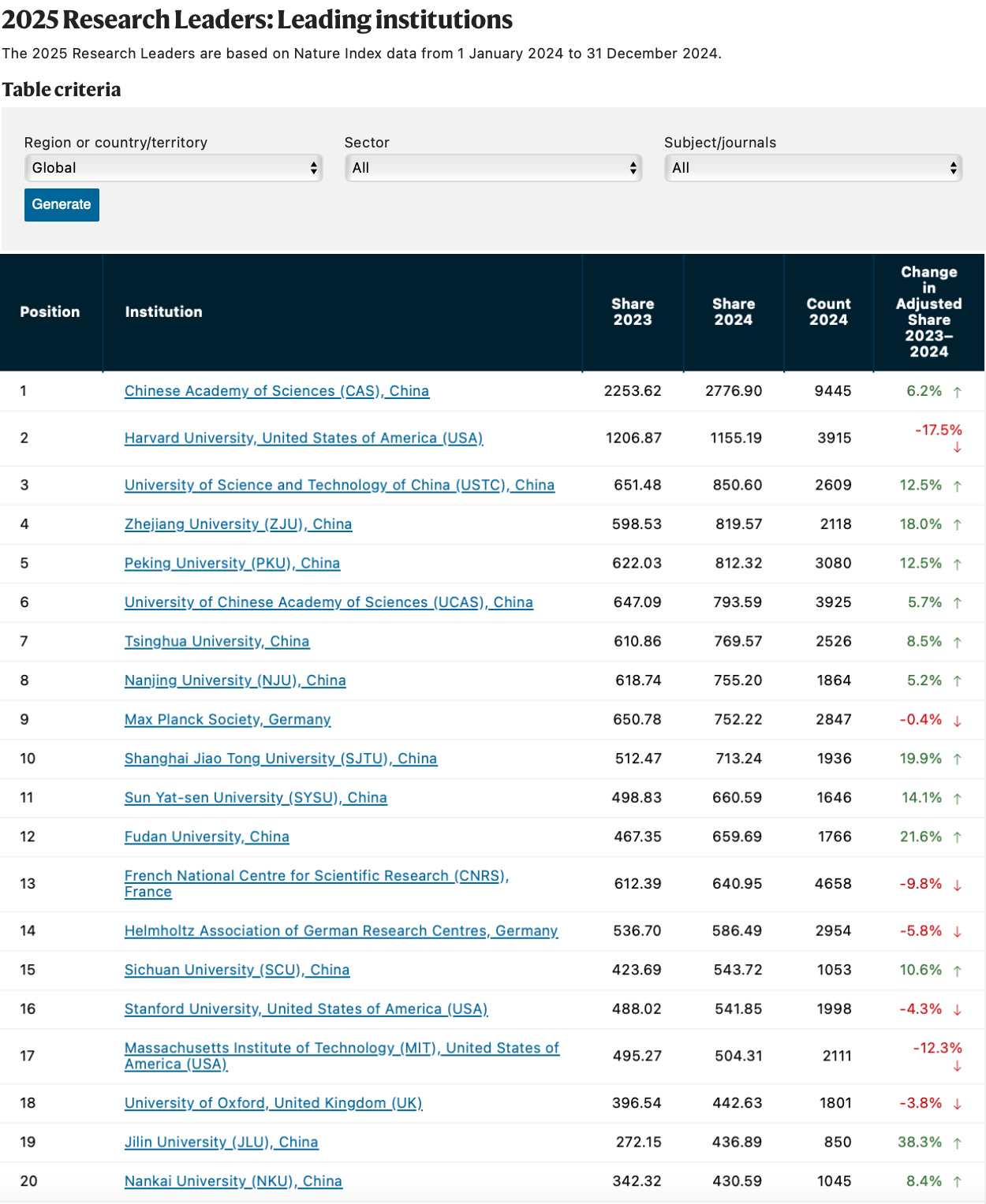The width and height of the screenshot is (986, 1204).
Task: Open Zhejiang University (ZJU) link
Action: coord(238,524)
